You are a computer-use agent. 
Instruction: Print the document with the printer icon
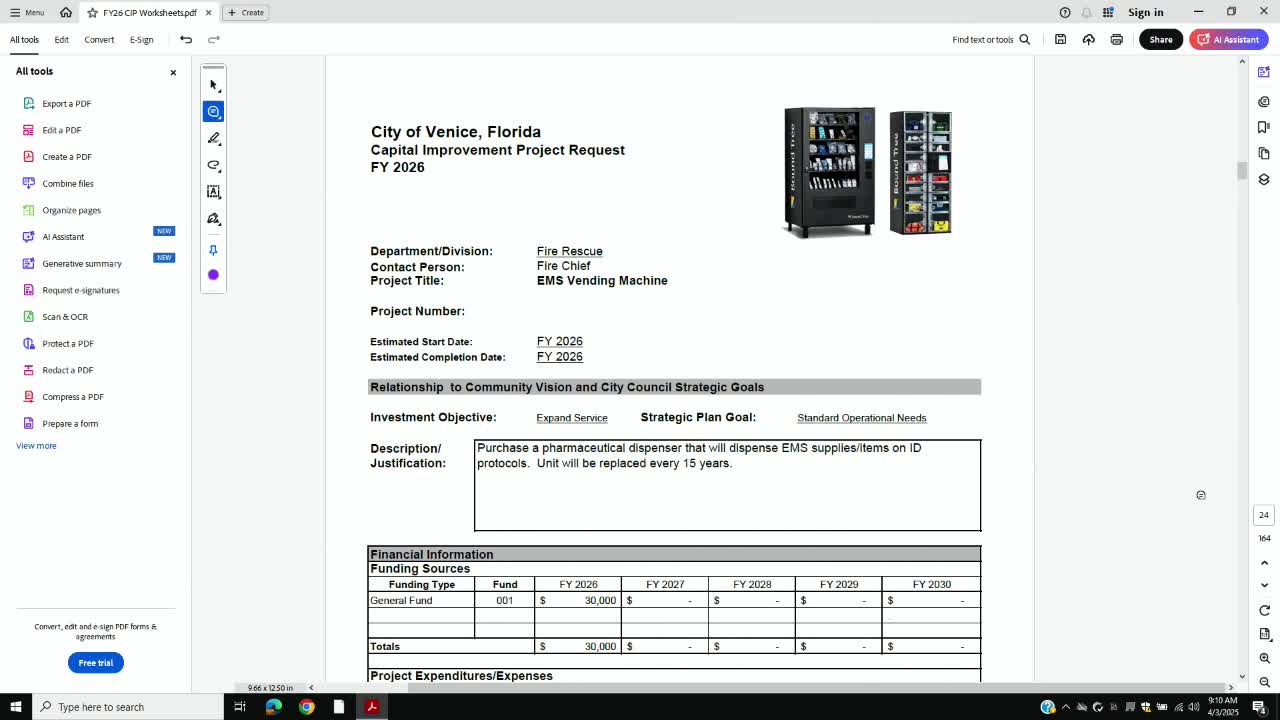pos(1116,39)
